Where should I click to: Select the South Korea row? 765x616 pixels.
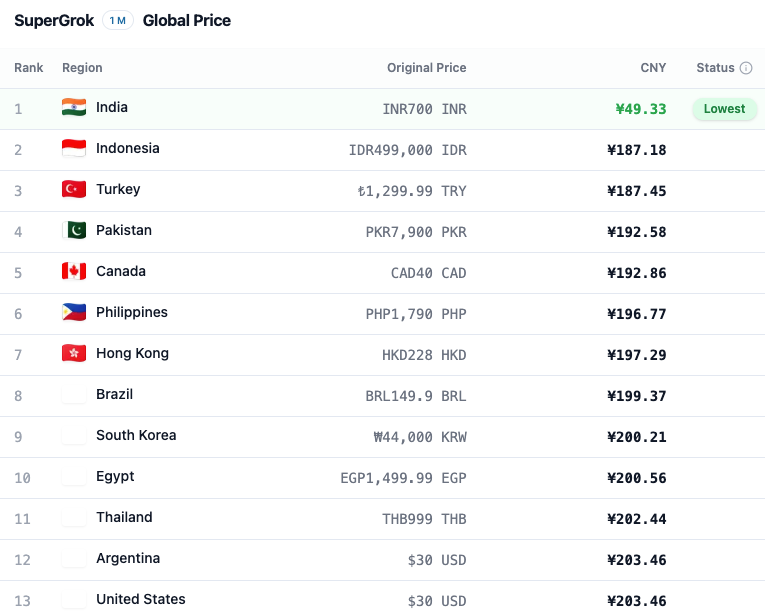tap(382, 437)
